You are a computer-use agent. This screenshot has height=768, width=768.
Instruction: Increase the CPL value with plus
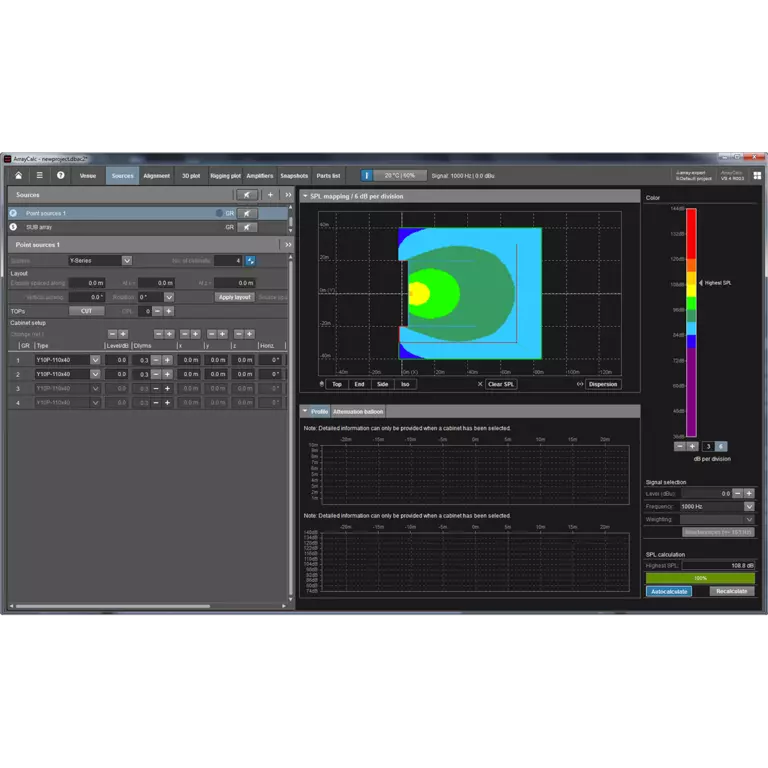coord(168,311)
